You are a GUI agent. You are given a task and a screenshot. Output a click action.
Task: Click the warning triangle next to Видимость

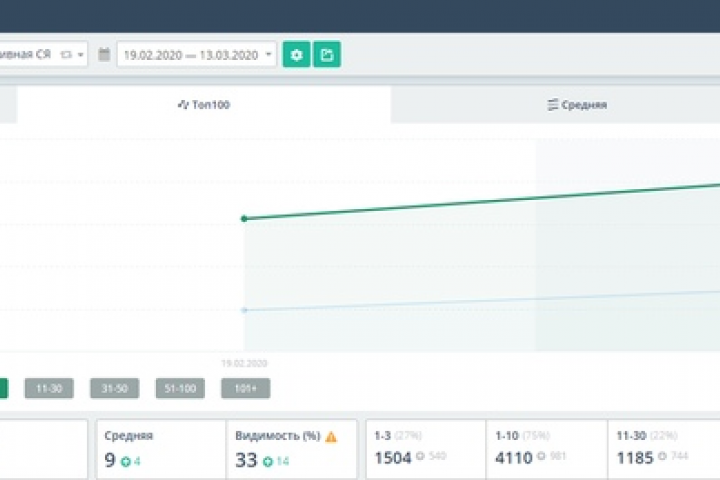coord(331,437)
